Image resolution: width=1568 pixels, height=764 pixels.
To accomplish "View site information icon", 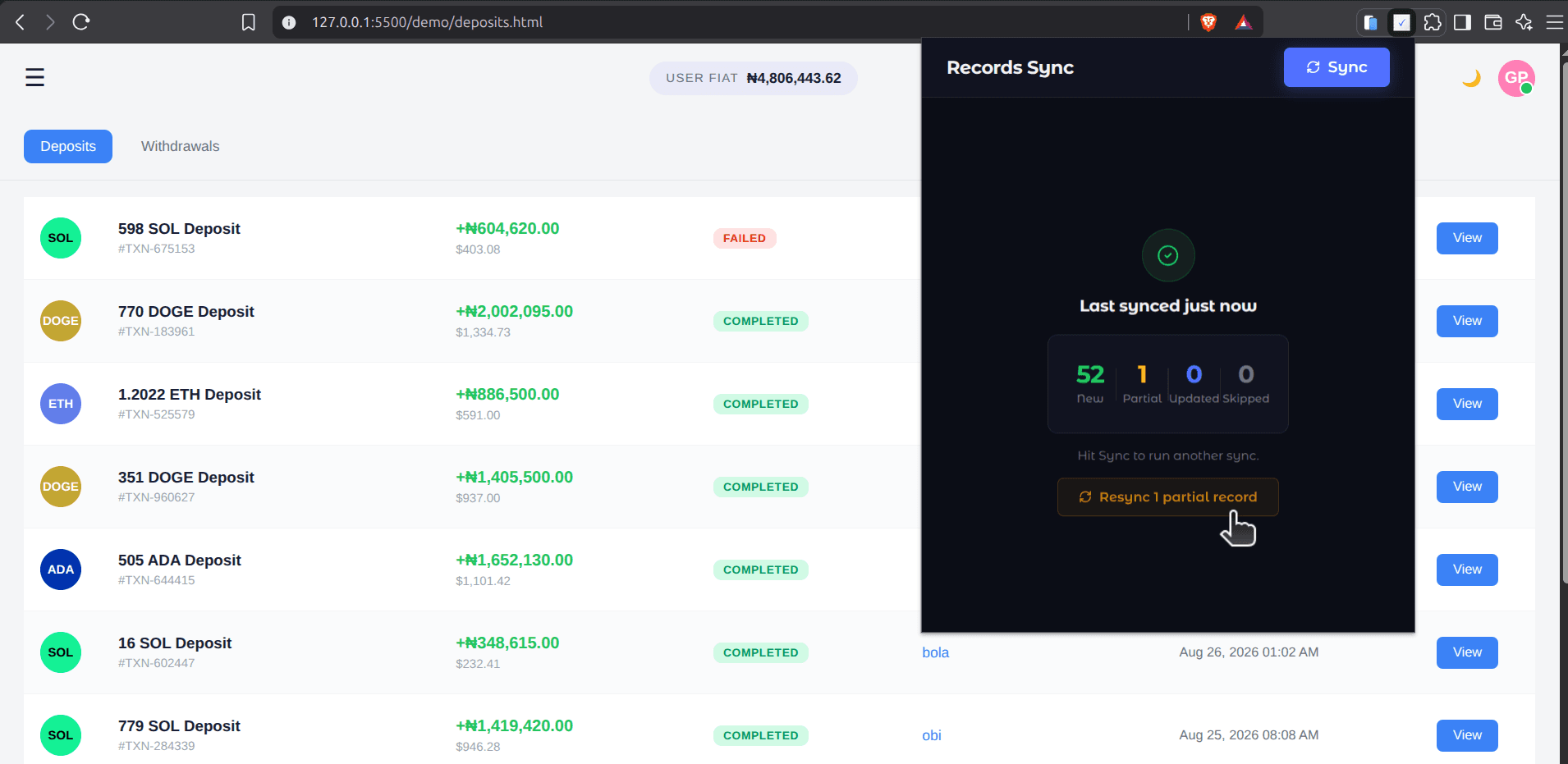I will pos(289,22).
